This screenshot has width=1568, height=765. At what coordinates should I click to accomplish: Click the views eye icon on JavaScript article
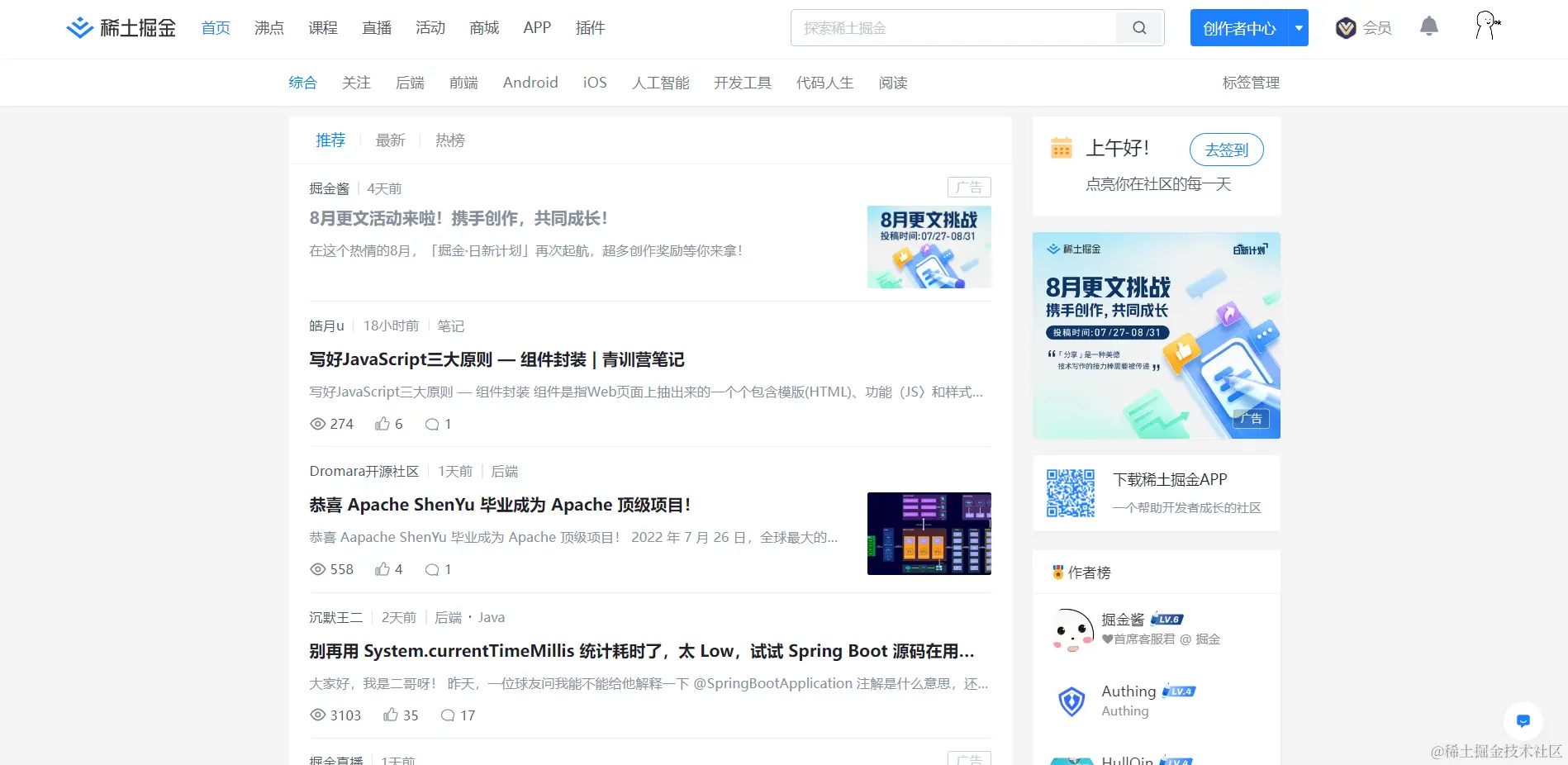(317, 424)
